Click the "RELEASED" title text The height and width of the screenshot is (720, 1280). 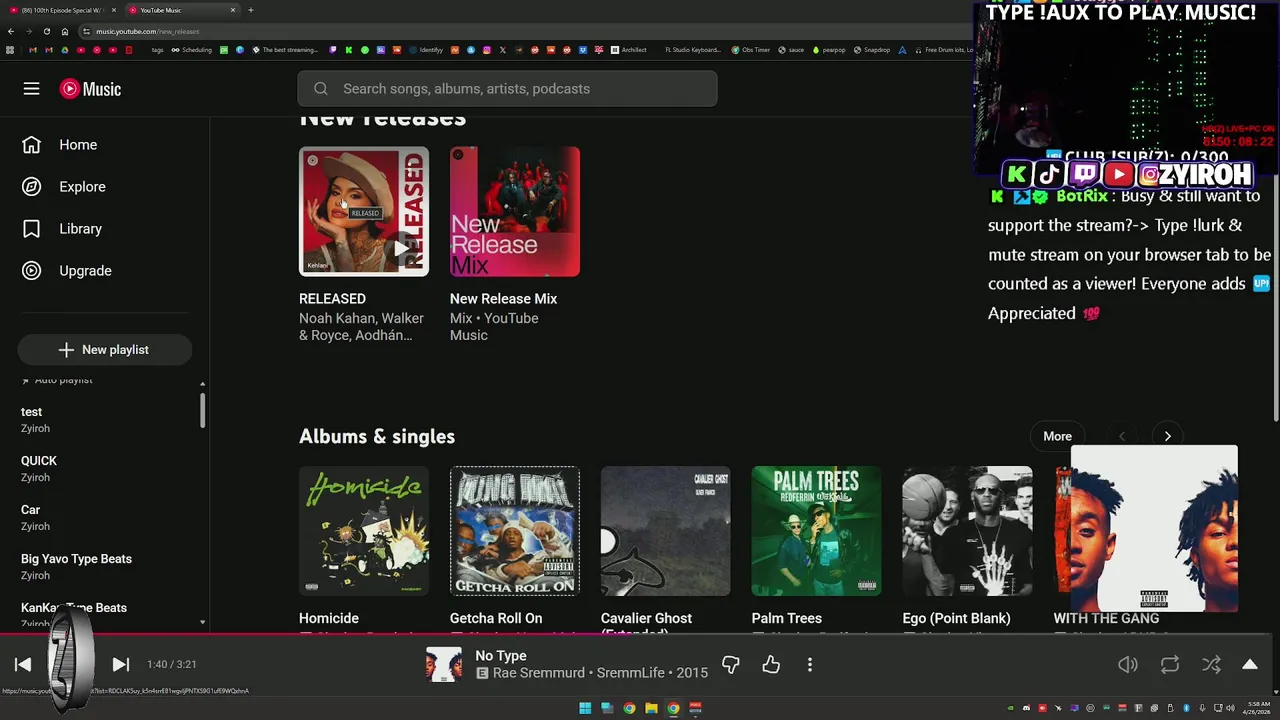pos(332,299)
